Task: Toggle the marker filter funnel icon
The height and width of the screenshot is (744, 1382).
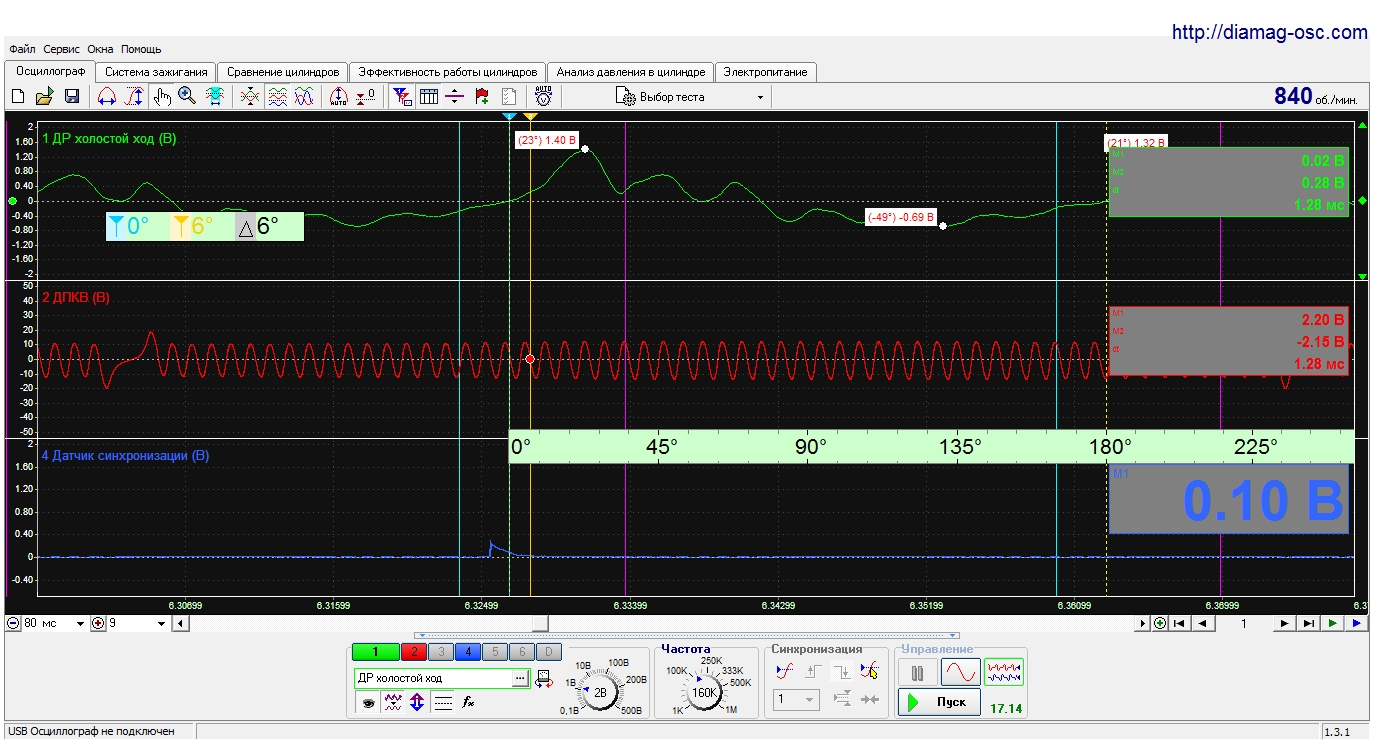Action: [x=402, y=97]
